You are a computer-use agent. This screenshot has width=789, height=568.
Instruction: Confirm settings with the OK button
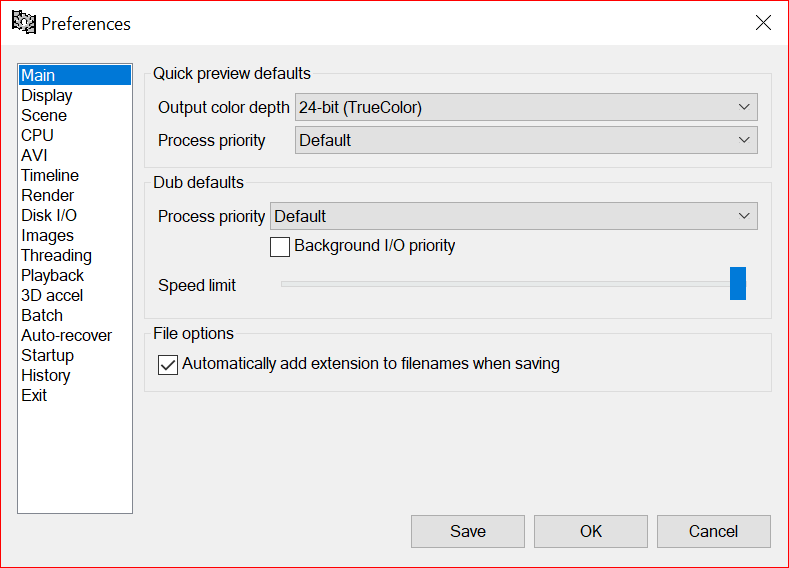(x=590, y=531)
